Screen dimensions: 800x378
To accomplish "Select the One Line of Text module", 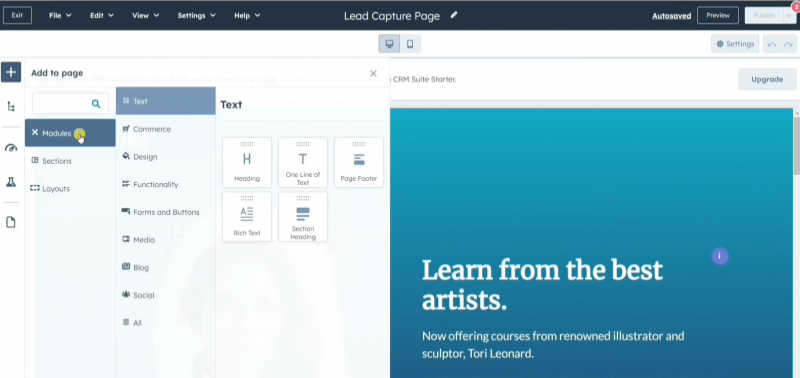I will pos(303,162).
